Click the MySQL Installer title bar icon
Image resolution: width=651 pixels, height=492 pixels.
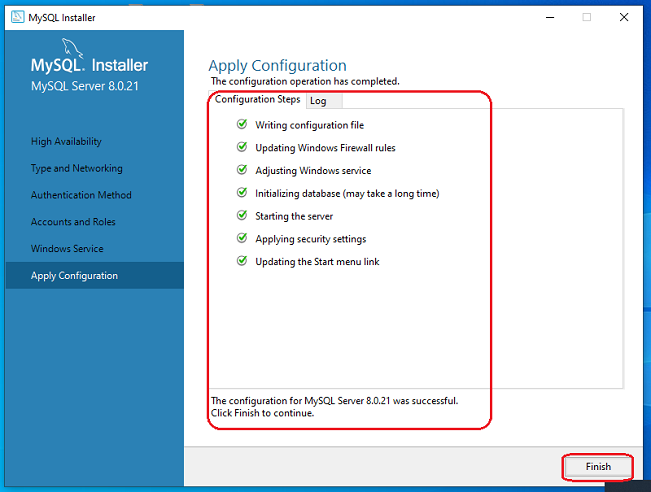tap(17, 17)
